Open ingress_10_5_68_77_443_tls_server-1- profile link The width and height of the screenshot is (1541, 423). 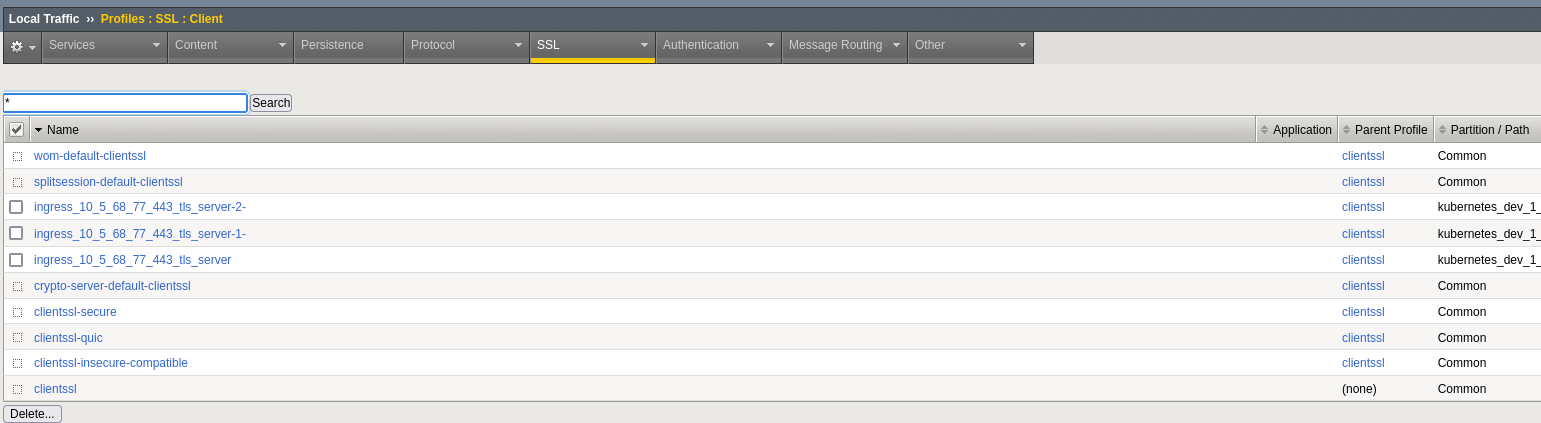(140, 233)
